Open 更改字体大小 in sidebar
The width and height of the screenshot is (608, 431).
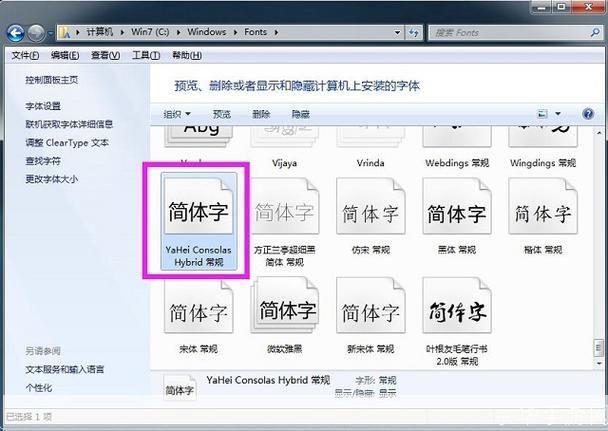(52, 179)
